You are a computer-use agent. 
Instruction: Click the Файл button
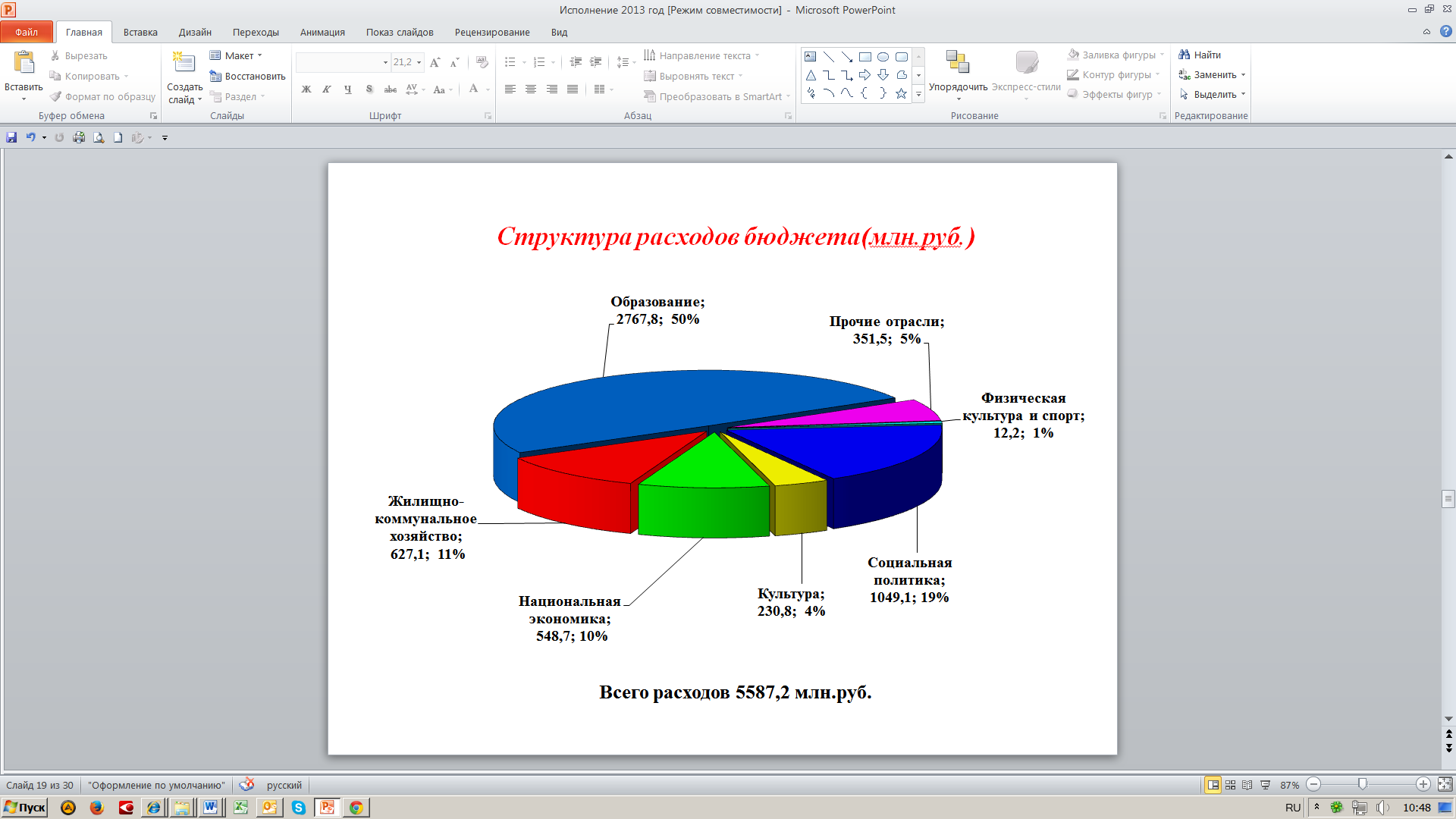[x=27, y=32]
